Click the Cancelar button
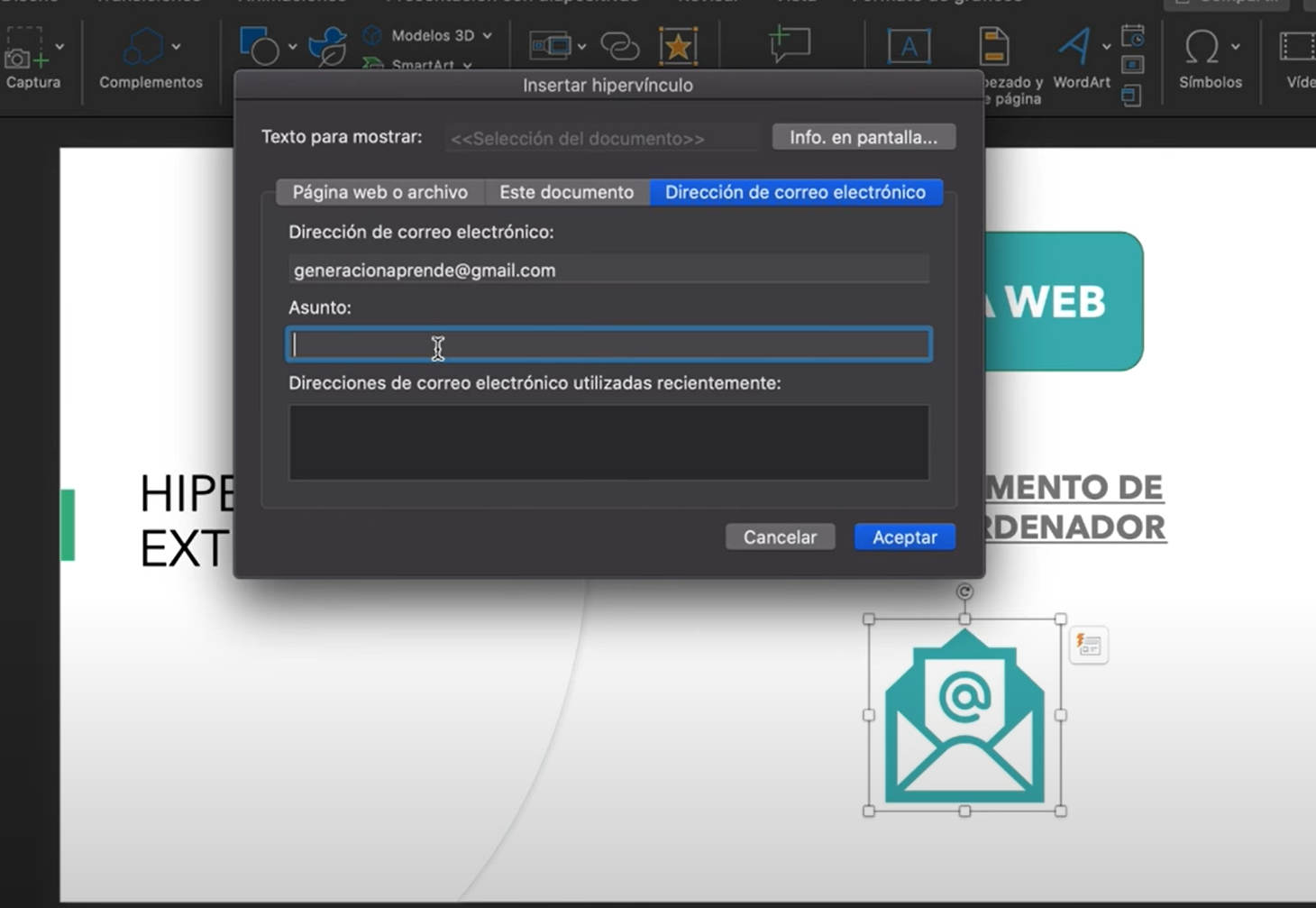Viewport: 1316px width, 908px height. coord(781,537)
